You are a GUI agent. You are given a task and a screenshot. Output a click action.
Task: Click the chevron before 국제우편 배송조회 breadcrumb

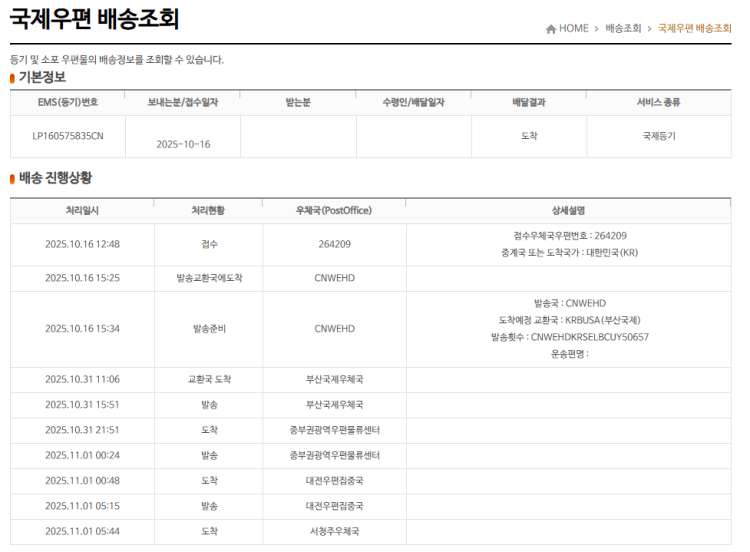pos(649,29)
